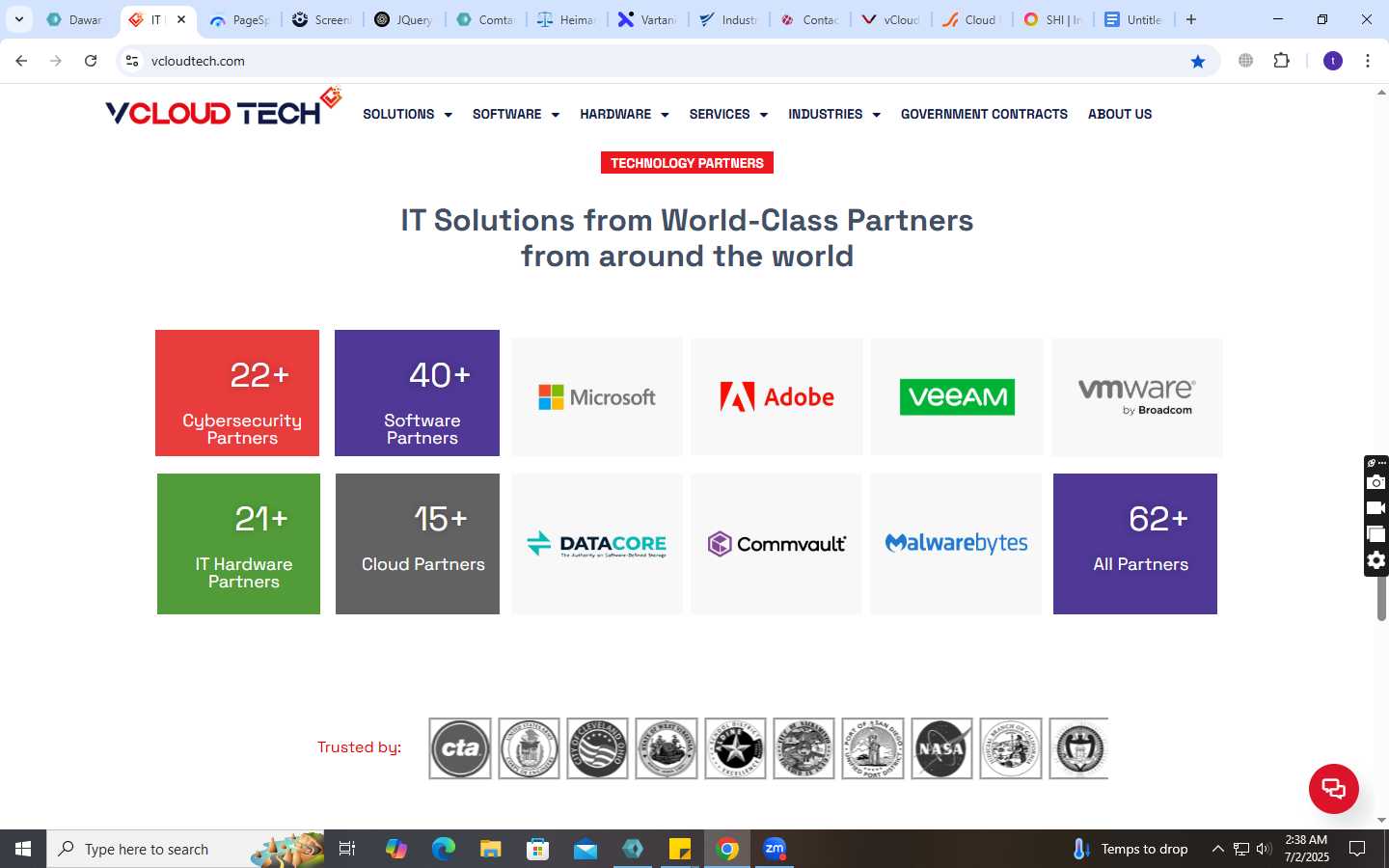Click the Adobe partner logo
Screen dimensions: 1389x868
click(x=776, y=396)
